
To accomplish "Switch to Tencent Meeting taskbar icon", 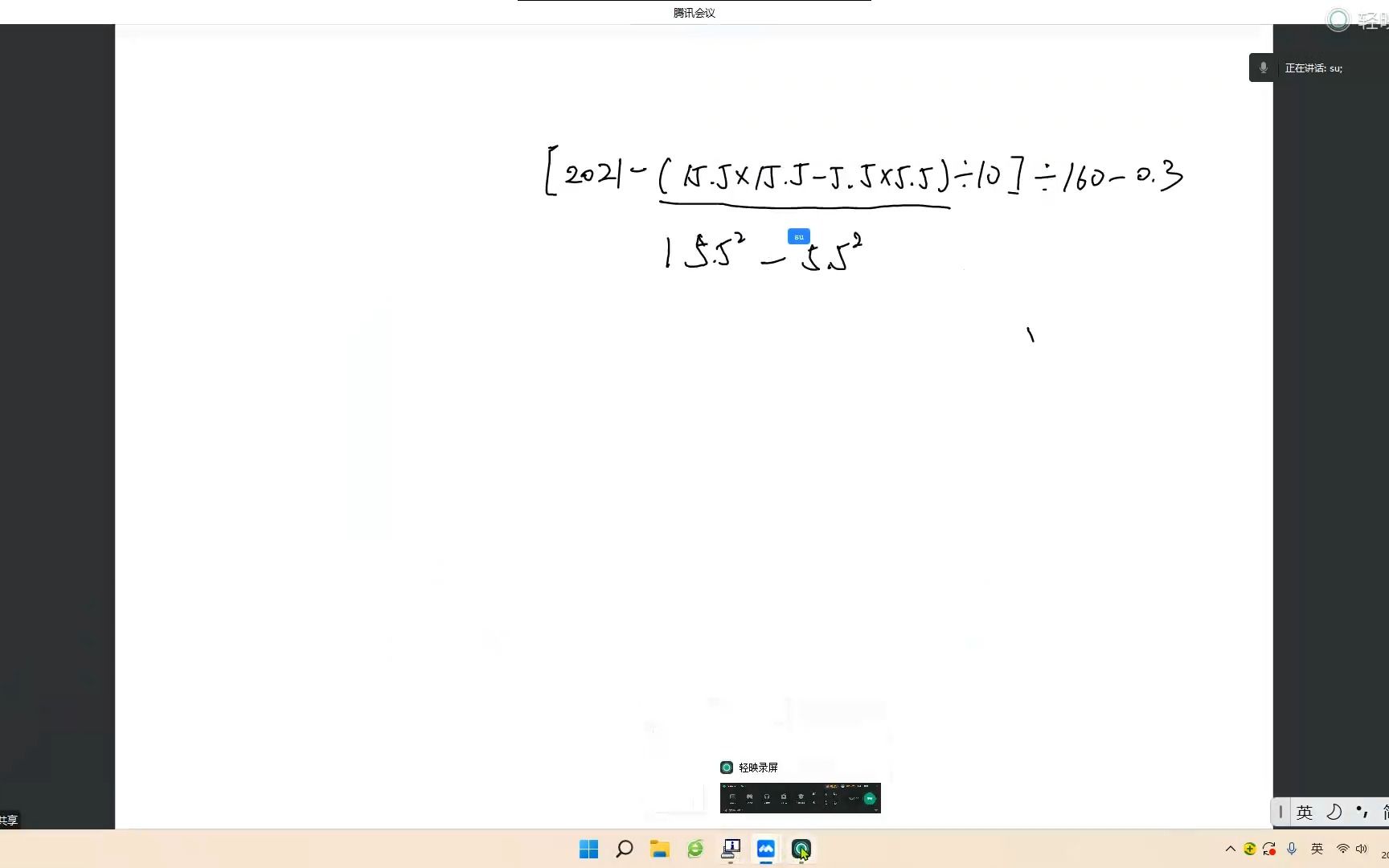I will click(766, 849).
